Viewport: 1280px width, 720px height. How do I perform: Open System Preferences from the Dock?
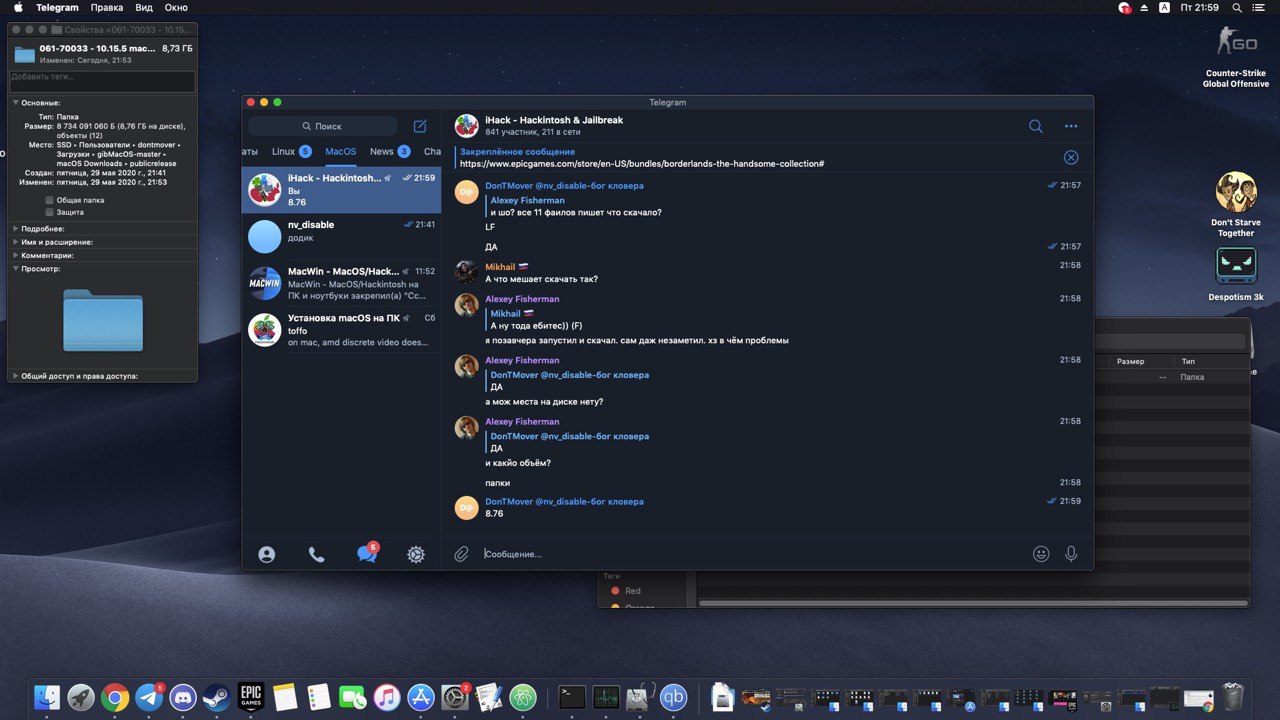point(455,697)
